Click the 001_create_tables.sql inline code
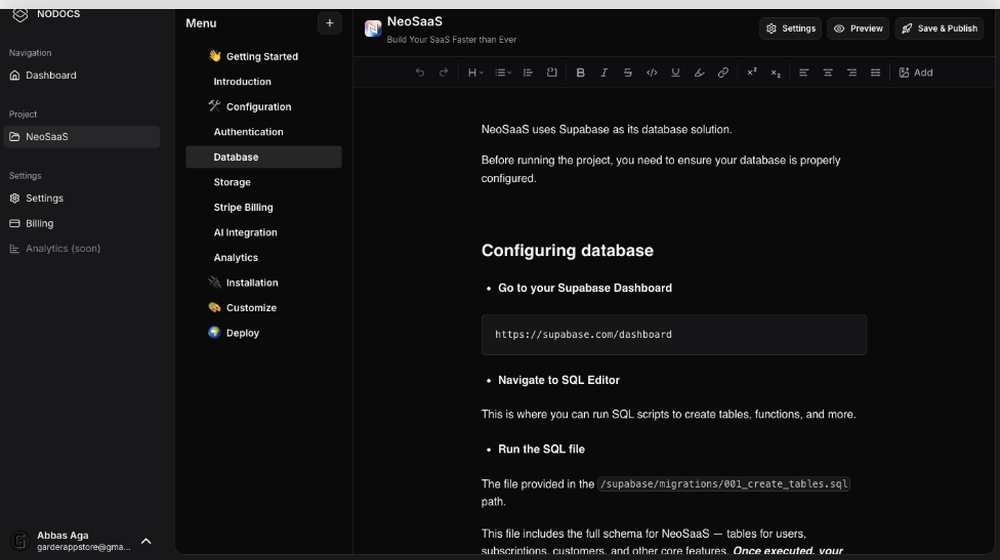1000x560 pixels. click(x=723, y=484)
